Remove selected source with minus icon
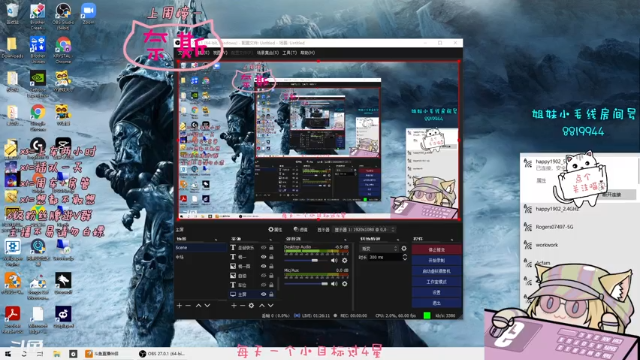Viewport: 640px width, 360px height. [x=242, y=305]
